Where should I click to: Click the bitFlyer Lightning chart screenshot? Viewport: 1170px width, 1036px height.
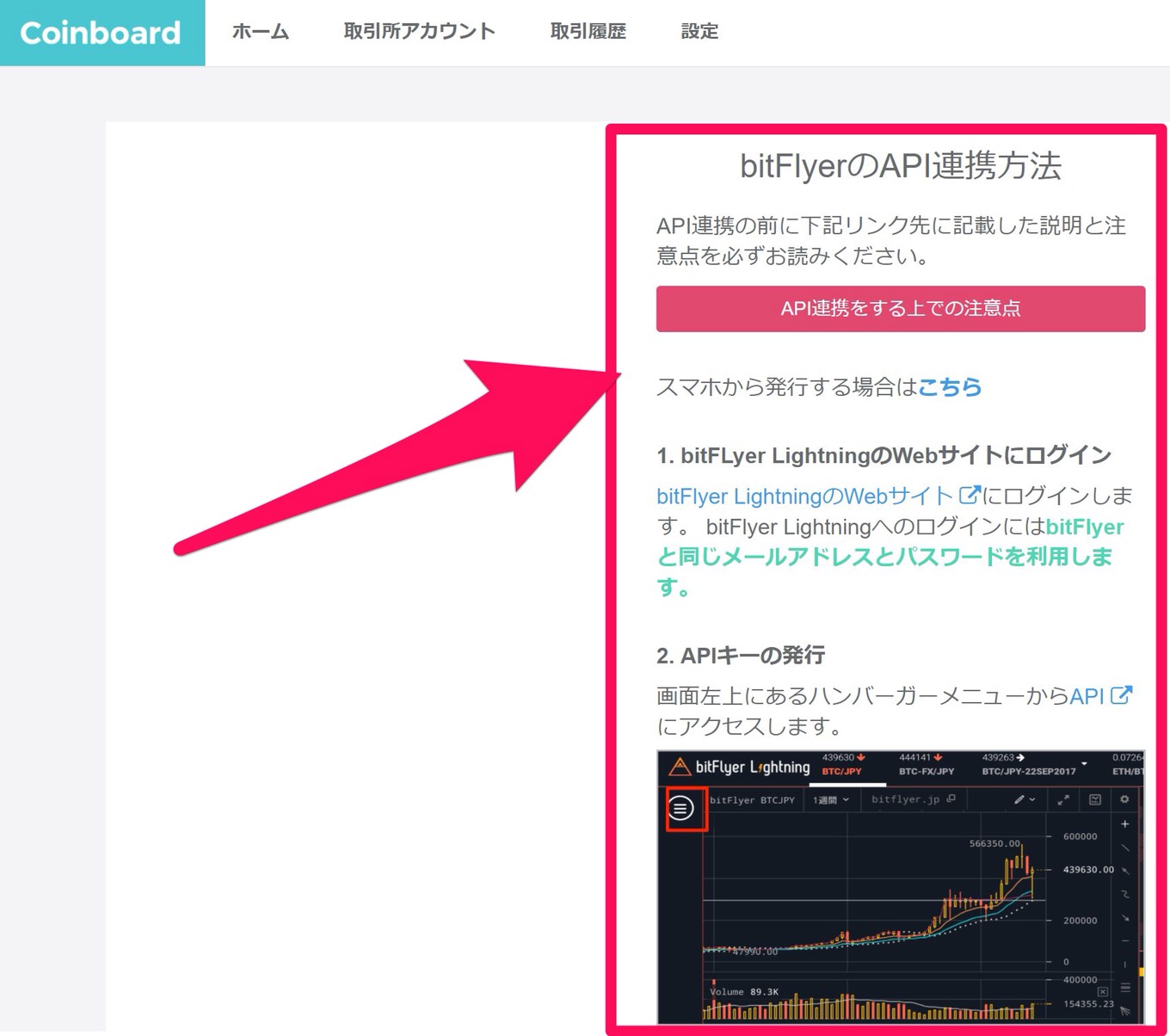pos(901,887)
